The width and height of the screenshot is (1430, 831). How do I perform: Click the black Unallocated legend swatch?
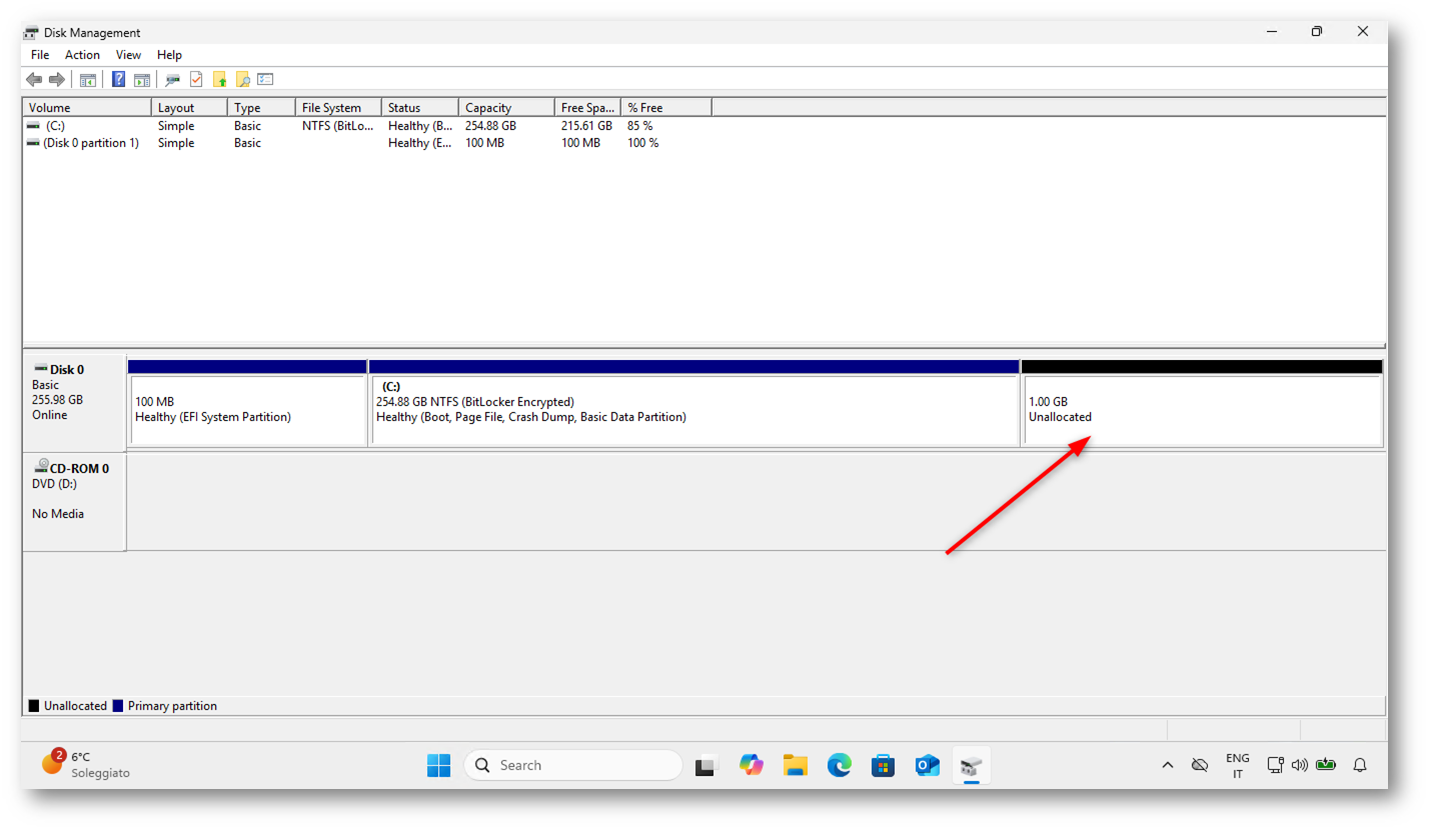[35, 706]
